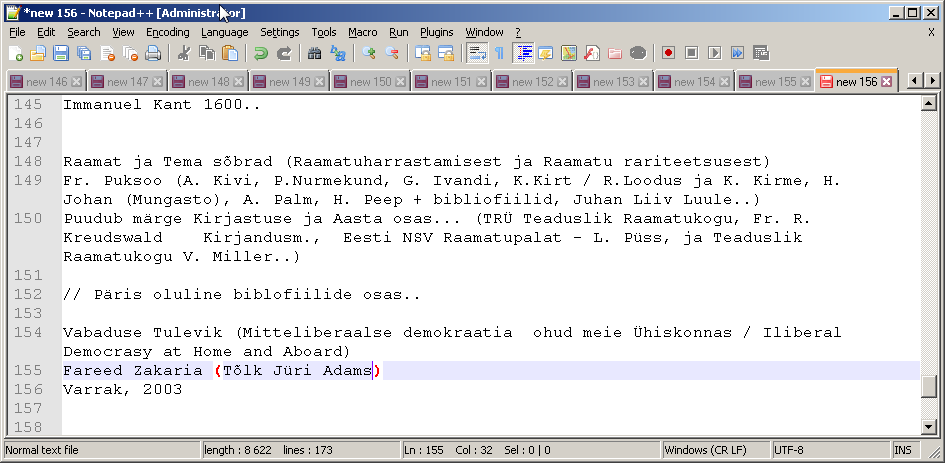Viewport: 945px width, 463px height.
Task: Click the Zoom Out magnifier icon
Action: (391, 53)
